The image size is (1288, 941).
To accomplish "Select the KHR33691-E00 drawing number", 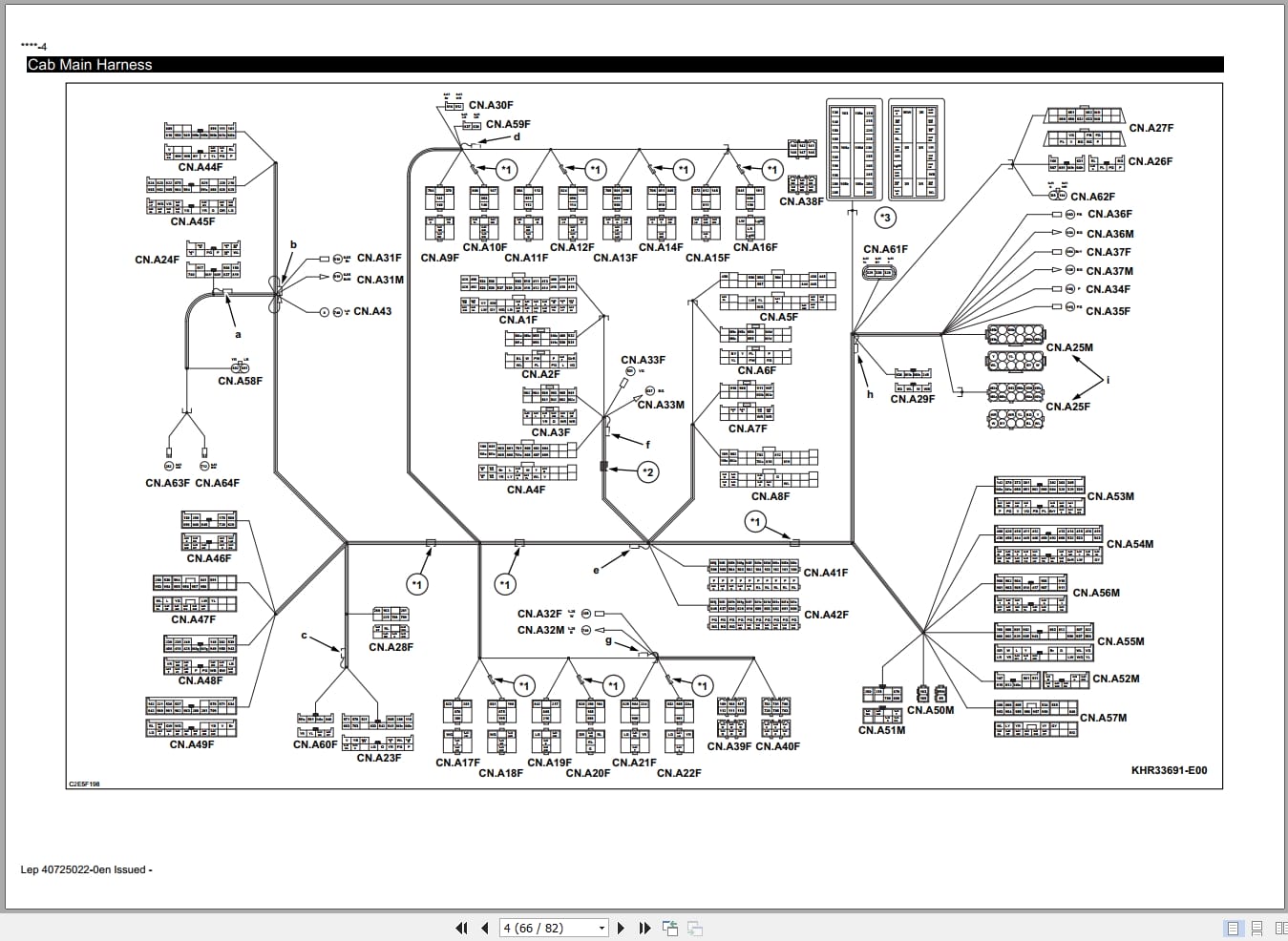I will (x=1167, y=768).
